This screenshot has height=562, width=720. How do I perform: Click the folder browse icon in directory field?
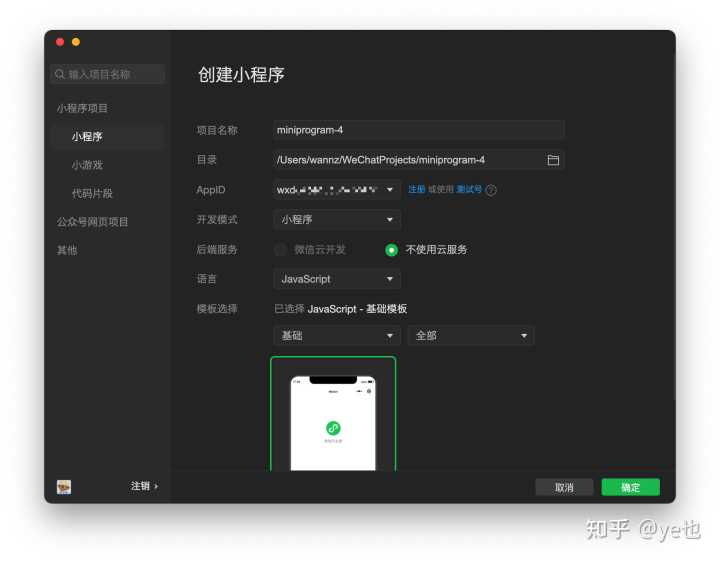pos(553,160)
